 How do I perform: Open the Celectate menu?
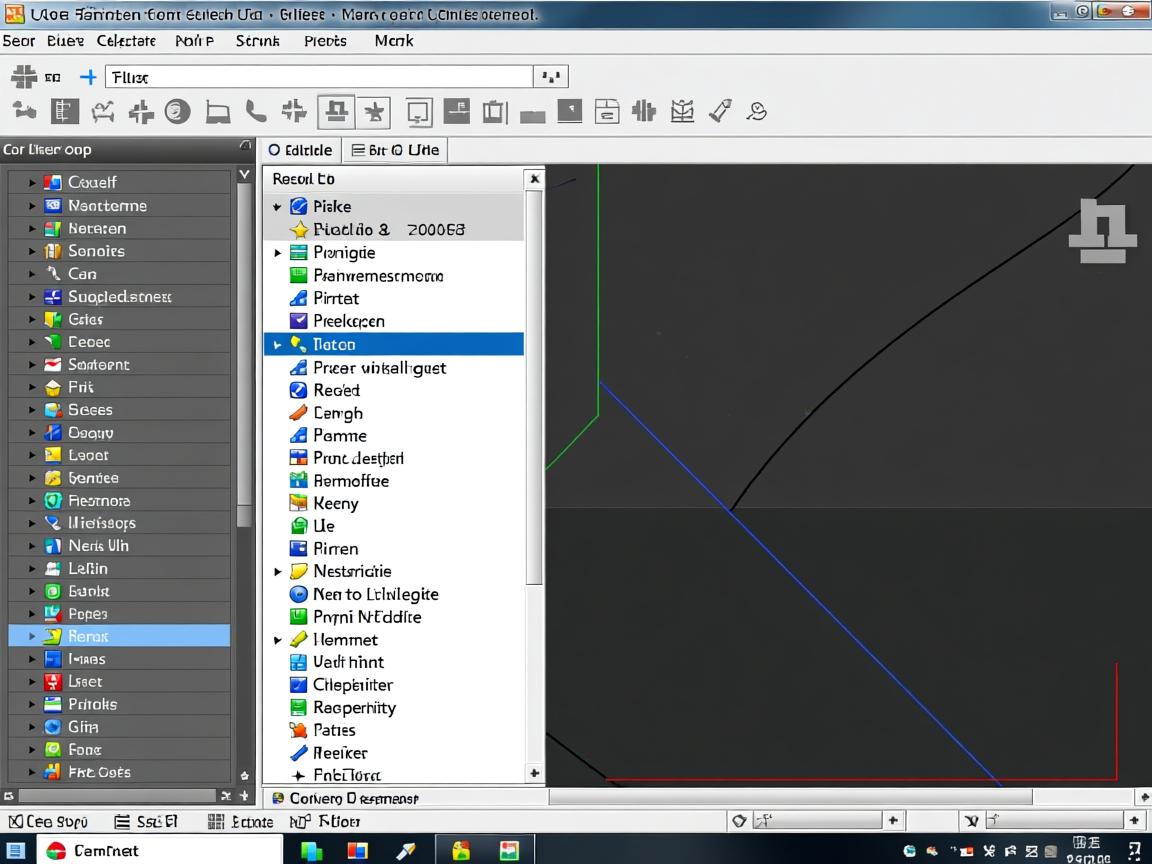[126, 41]
